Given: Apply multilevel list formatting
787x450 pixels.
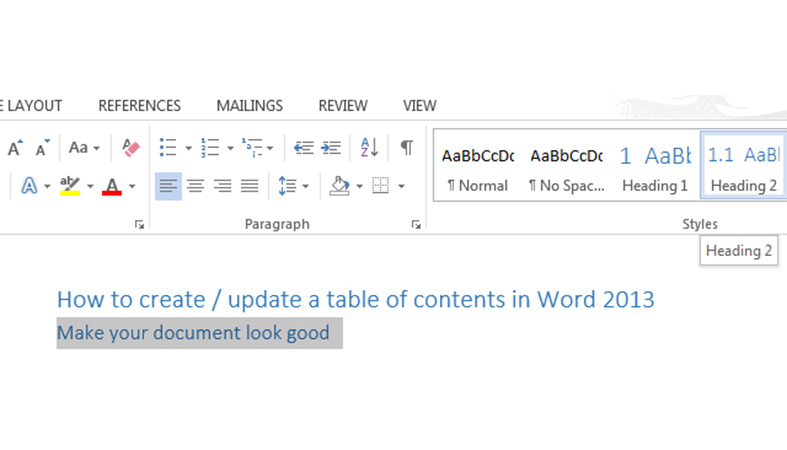Looking at the screenshot, I should coord(252,147).
